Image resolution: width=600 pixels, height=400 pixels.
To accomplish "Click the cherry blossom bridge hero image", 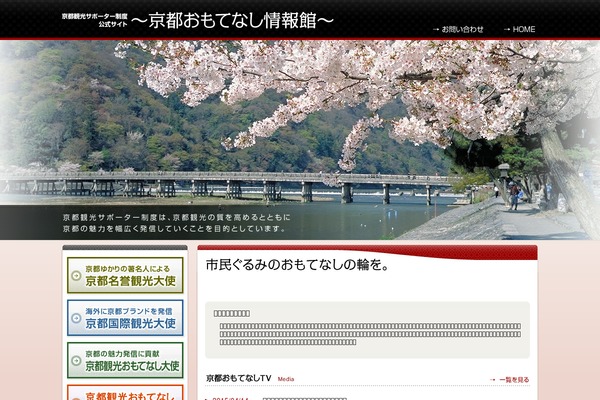I will point(300,140).
